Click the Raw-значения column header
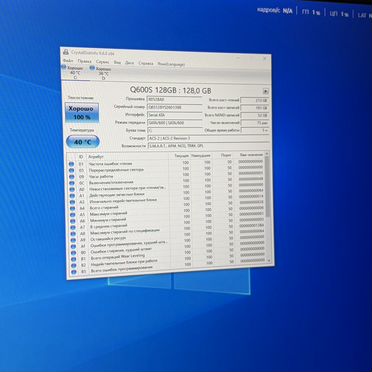 250,155
